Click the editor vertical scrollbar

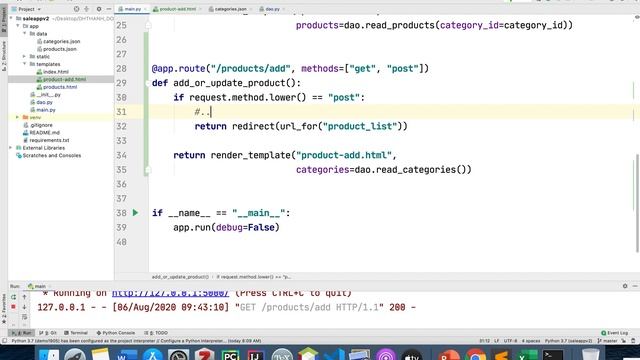point(637,204)
